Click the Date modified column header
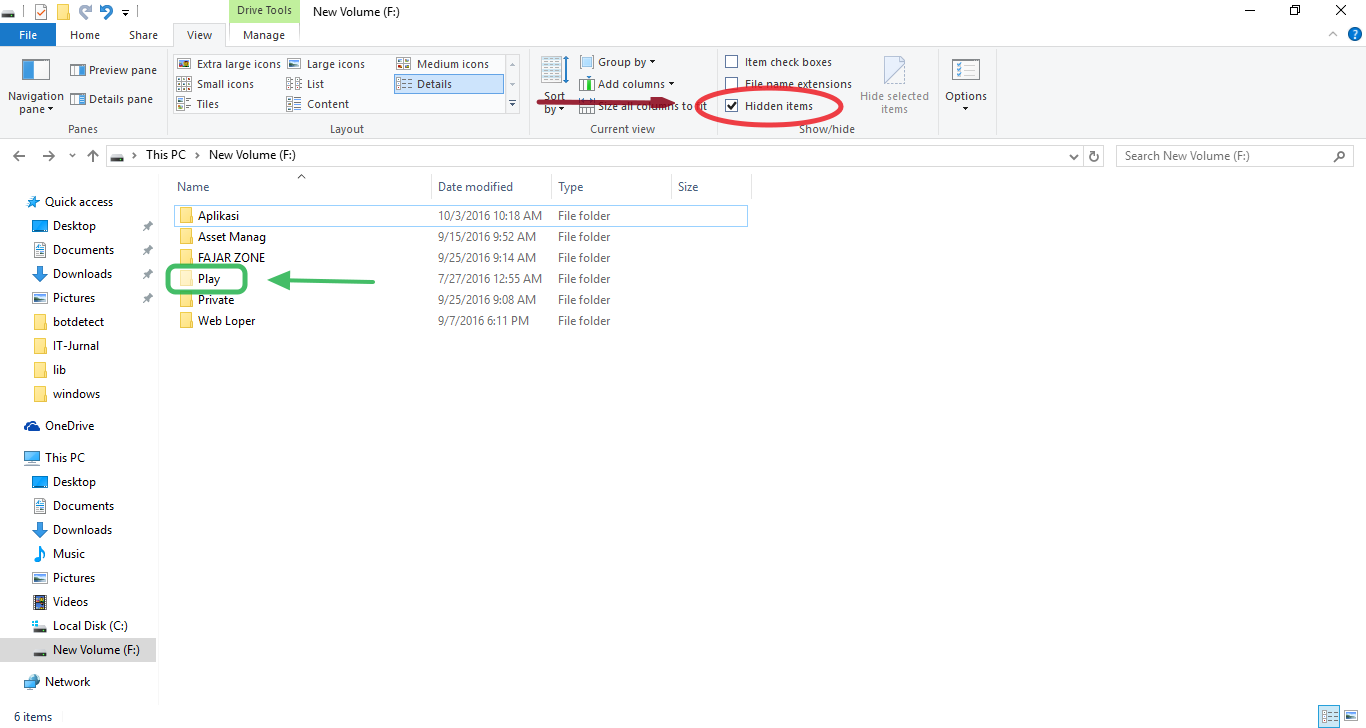Screen dimensions: 1366x728 coord(475,187)
